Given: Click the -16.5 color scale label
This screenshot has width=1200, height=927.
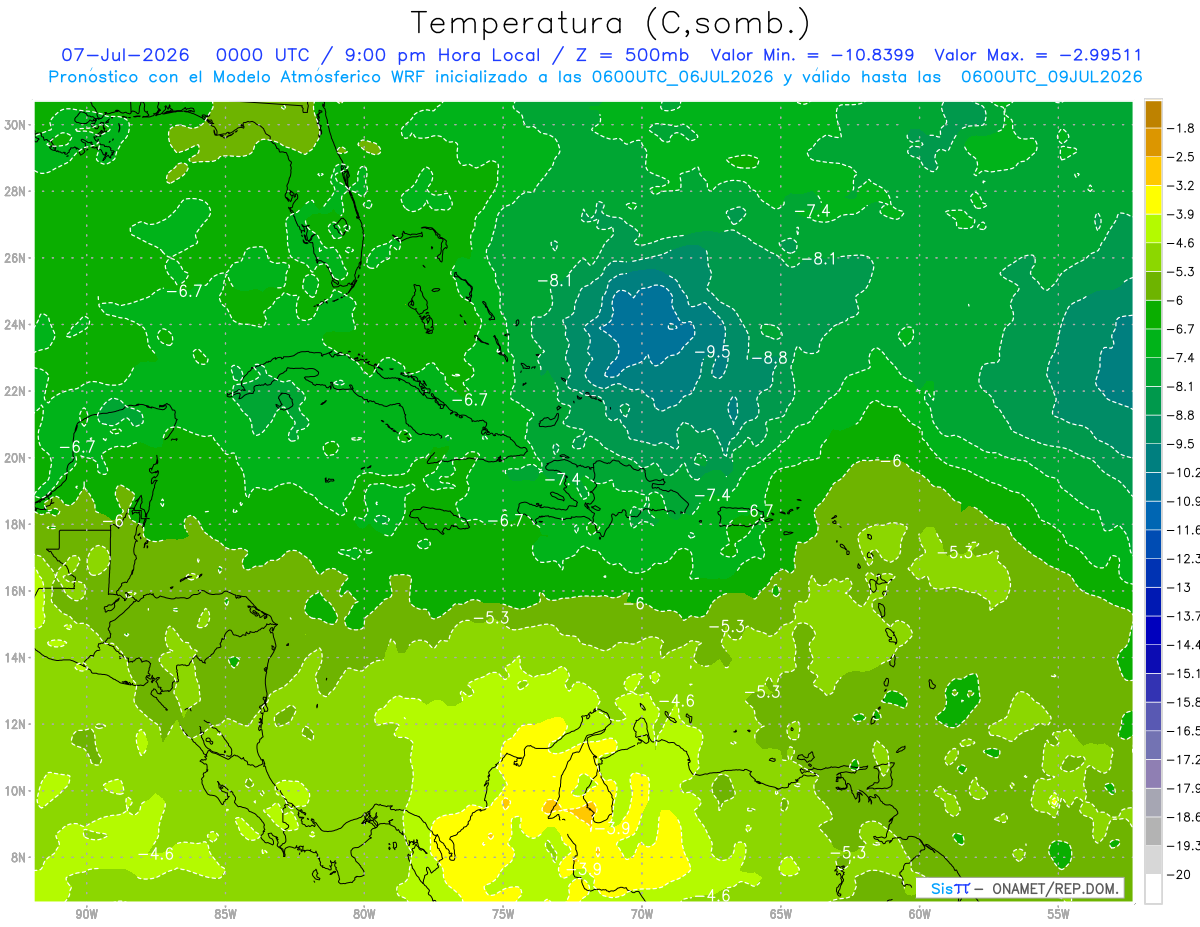Looking at the screenshot, I should tap(1182, 731).
